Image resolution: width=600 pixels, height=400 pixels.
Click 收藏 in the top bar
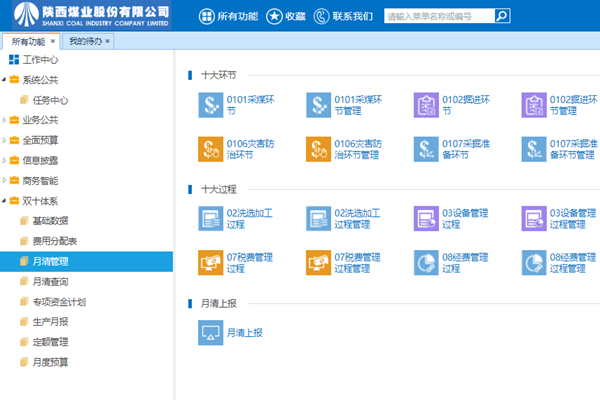(286, 16)
